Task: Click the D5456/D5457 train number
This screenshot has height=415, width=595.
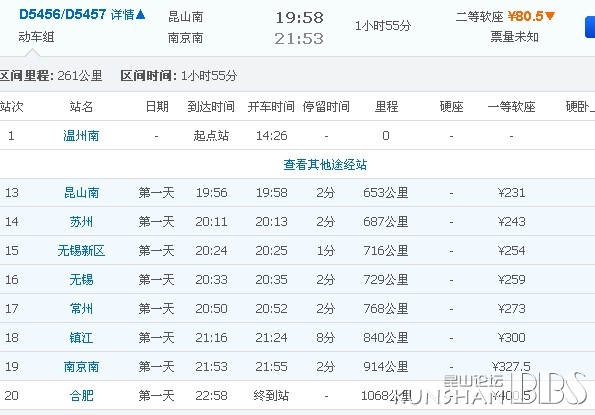Action: point(63,15)
